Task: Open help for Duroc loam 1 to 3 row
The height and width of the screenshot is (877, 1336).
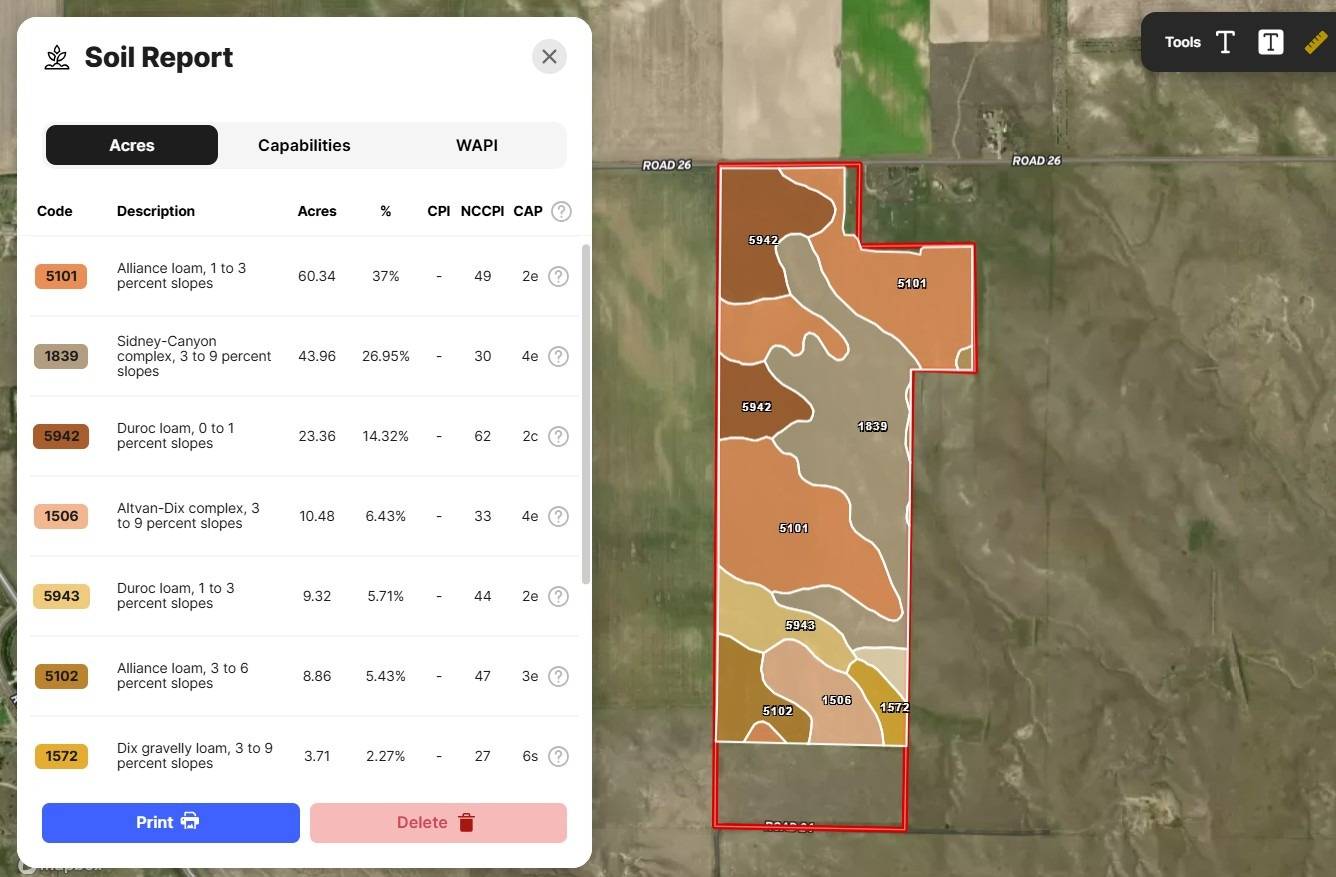Action: 558,596
